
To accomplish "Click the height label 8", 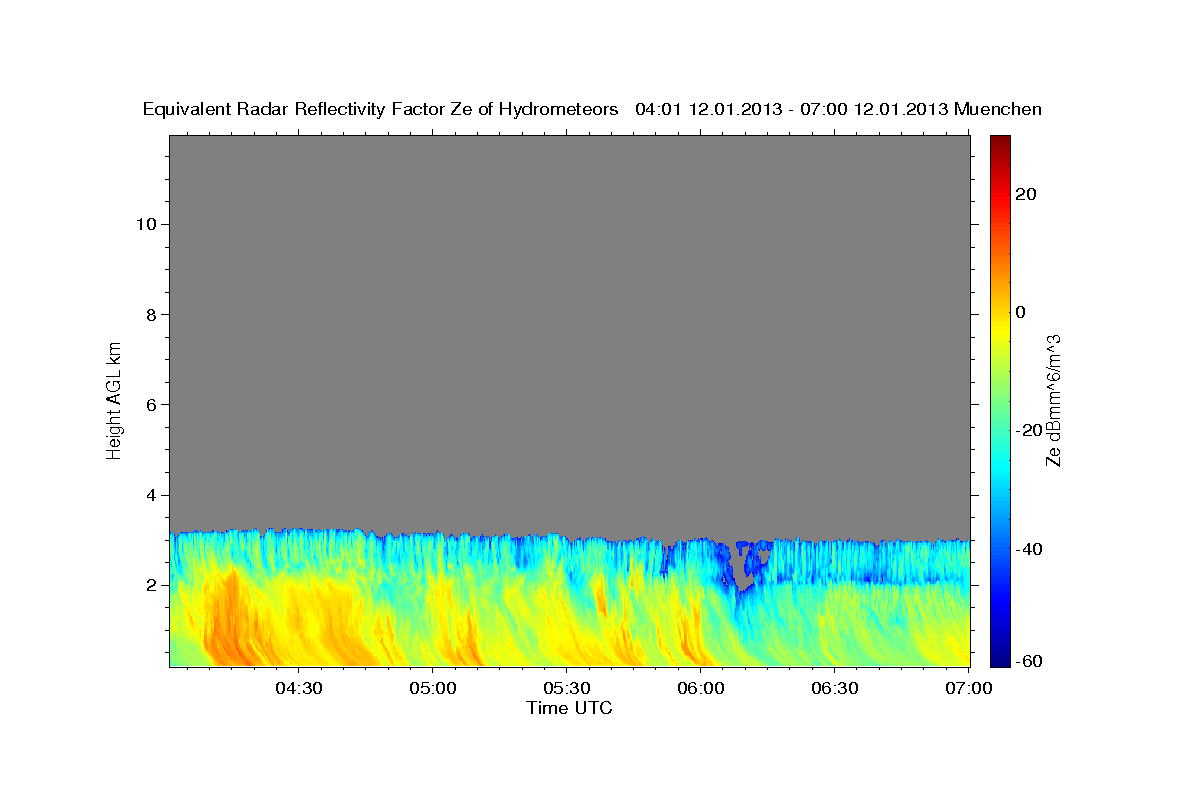I will pyautogui.click(x=150, y=314).
